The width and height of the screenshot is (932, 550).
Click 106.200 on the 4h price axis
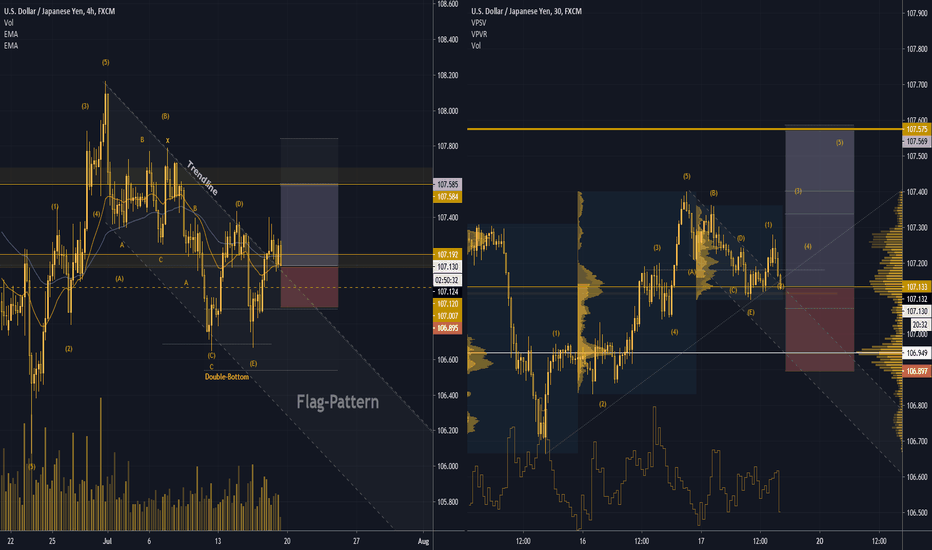(448, 430)
